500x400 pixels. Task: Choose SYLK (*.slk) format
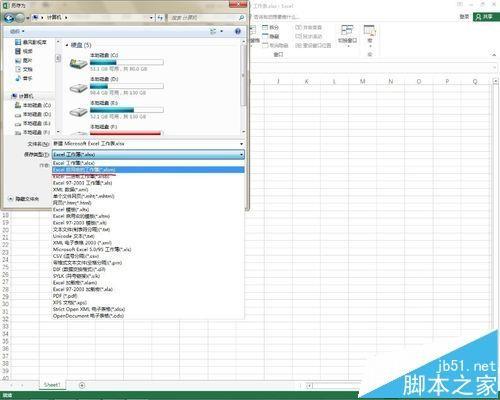coord(148,276)
